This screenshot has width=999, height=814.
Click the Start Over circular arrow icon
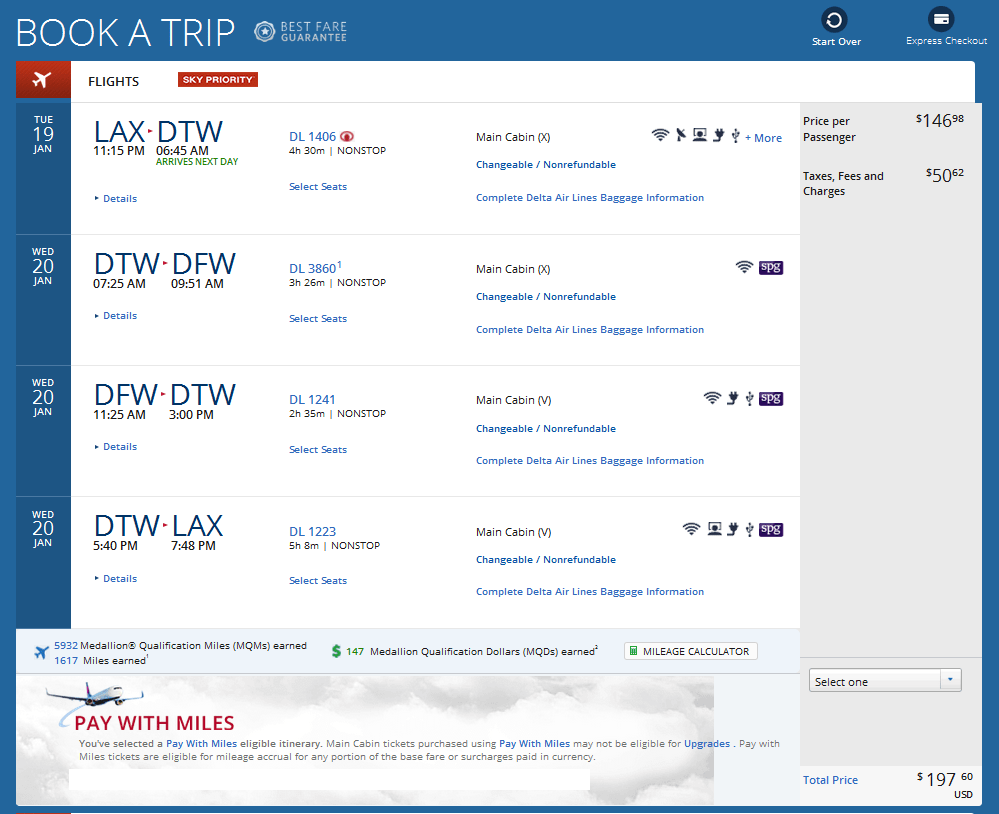(x=834, y=20)
